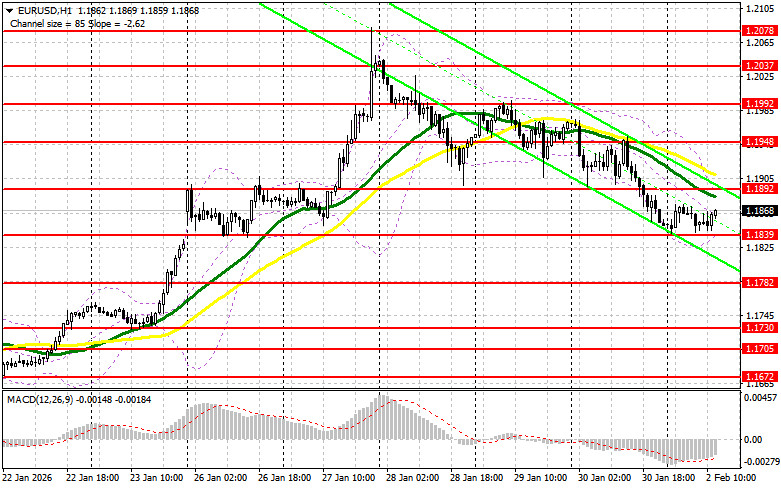The image size is (781, 489).
Task: Click the '30 Jan 18:00' time axis label
Action: pos(669,478)
